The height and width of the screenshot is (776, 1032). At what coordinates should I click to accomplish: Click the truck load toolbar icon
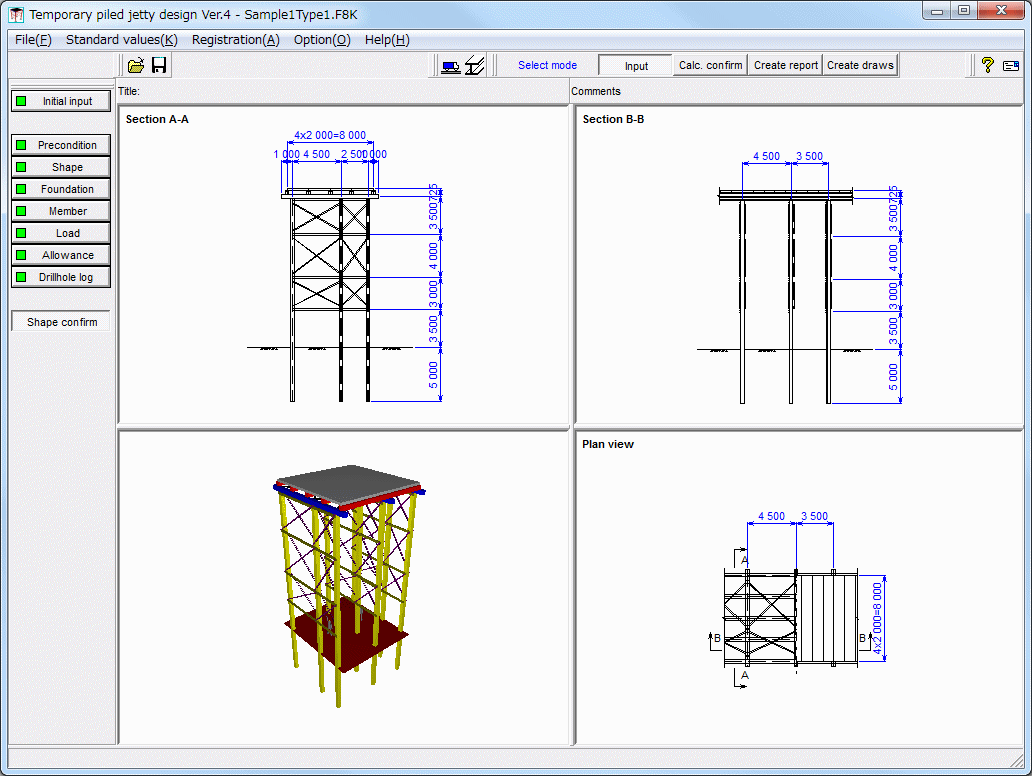(x=451, y=65)
